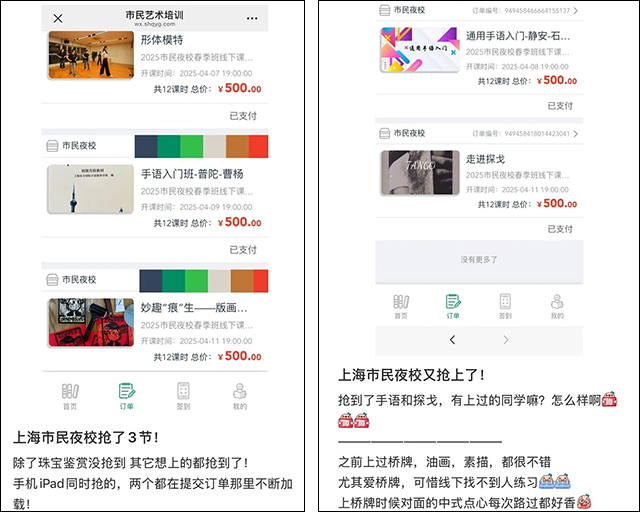Image resolution: width=640 pixels, height=512 pixels.
Task: Click the wx.shqyg.com URL in header
Action: click(155, 24)
